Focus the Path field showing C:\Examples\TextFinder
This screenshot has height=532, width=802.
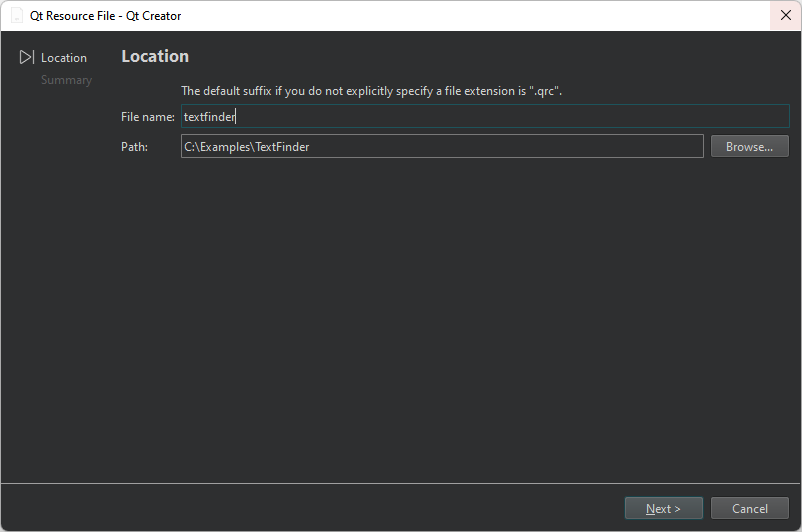point(442,147)
